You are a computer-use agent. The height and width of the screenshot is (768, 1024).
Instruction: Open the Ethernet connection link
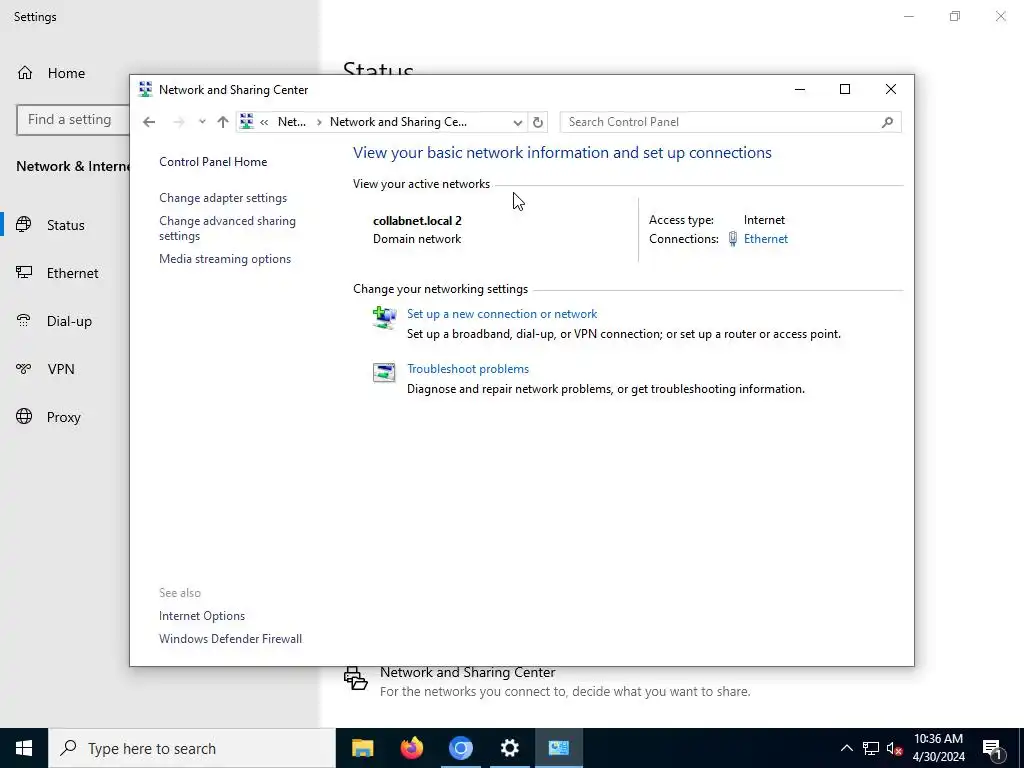(765, 239)
